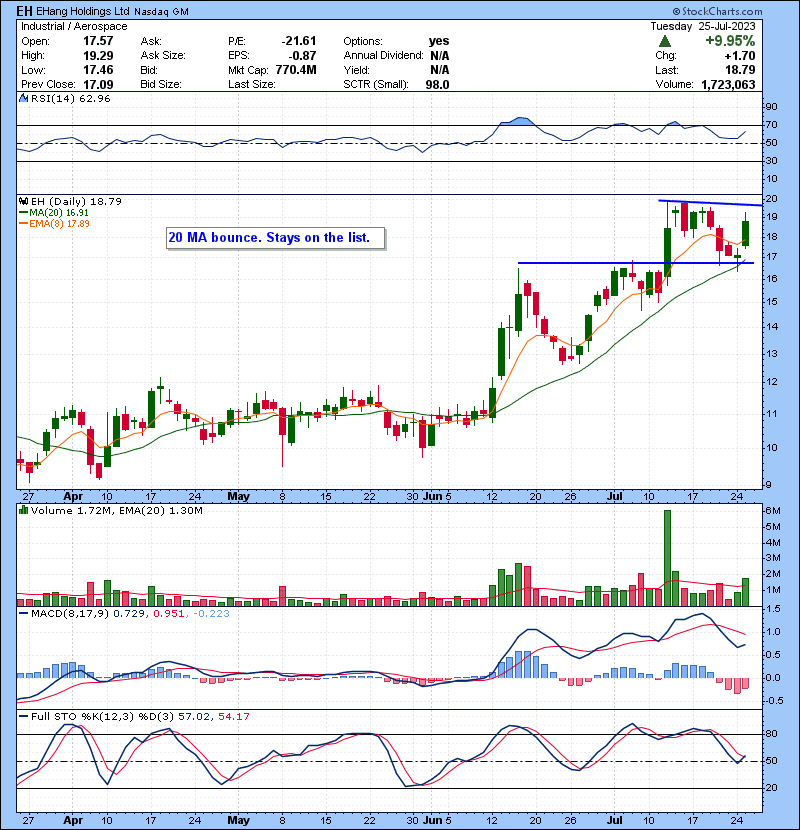
Task: Click the Mkt Cap value 770.4M
Action: [295, 70]
